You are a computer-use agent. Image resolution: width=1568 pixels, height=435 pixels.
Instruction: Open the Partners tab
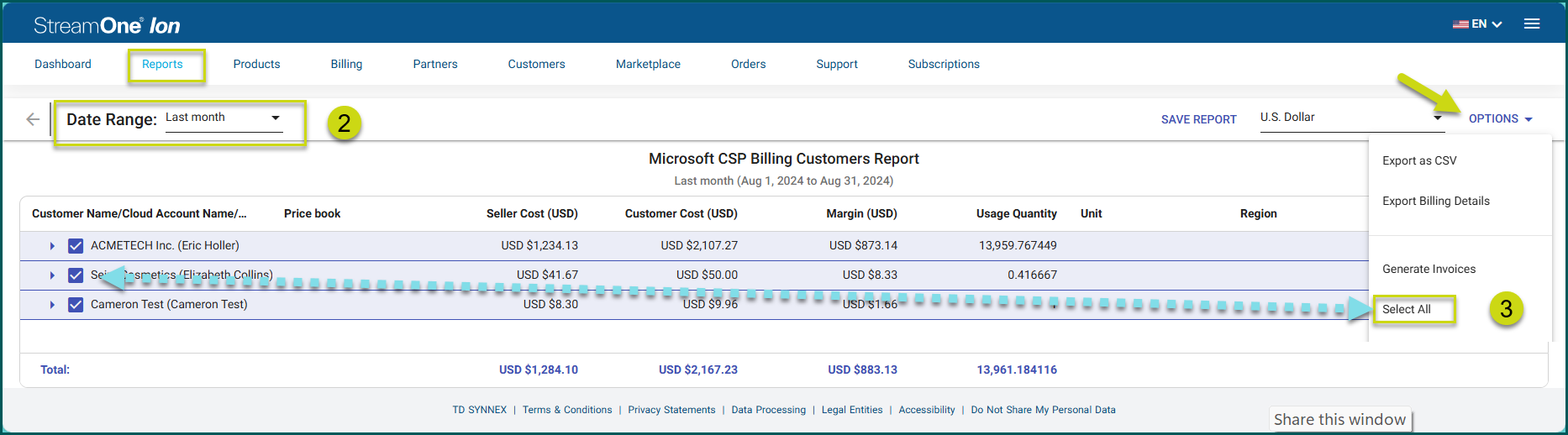point(435,64)
